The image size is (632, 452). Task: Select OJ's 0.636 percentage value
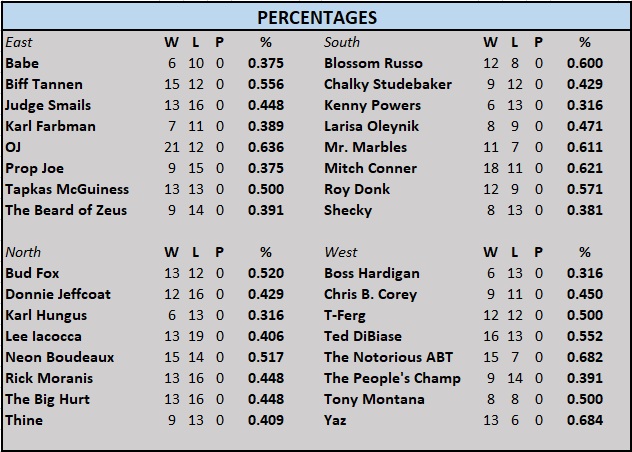tap(266, 147)
